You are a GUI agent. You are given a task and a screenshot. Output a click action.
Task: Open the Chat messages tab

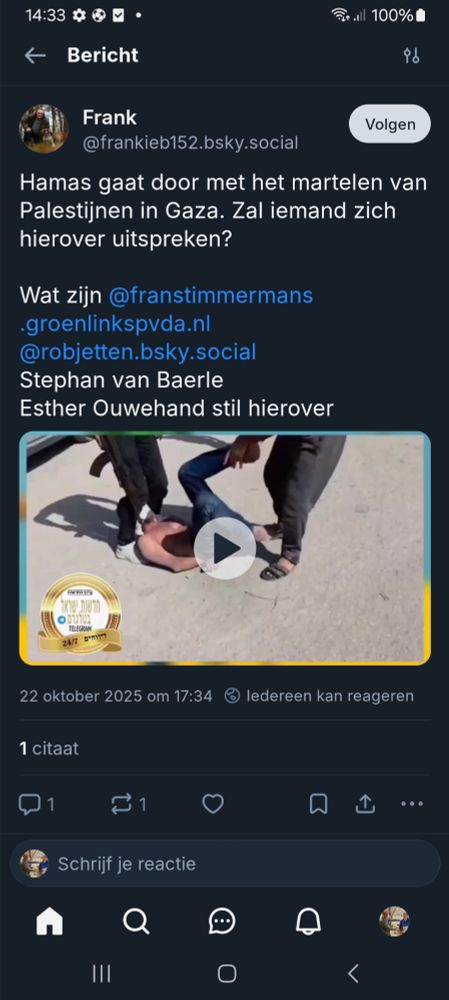pos(222,922)
